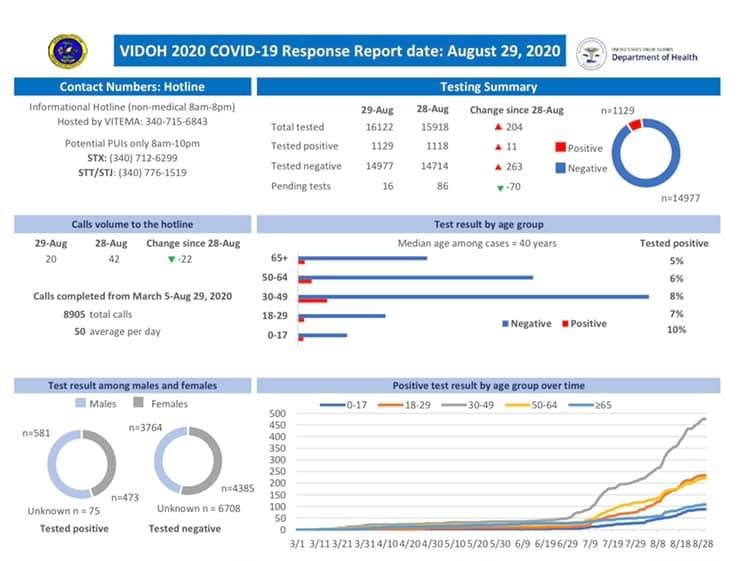This screenshot has width=742, height=561.
Task: Click the VITEMA hotline number 340-715-6843
Action: [174, 121]
